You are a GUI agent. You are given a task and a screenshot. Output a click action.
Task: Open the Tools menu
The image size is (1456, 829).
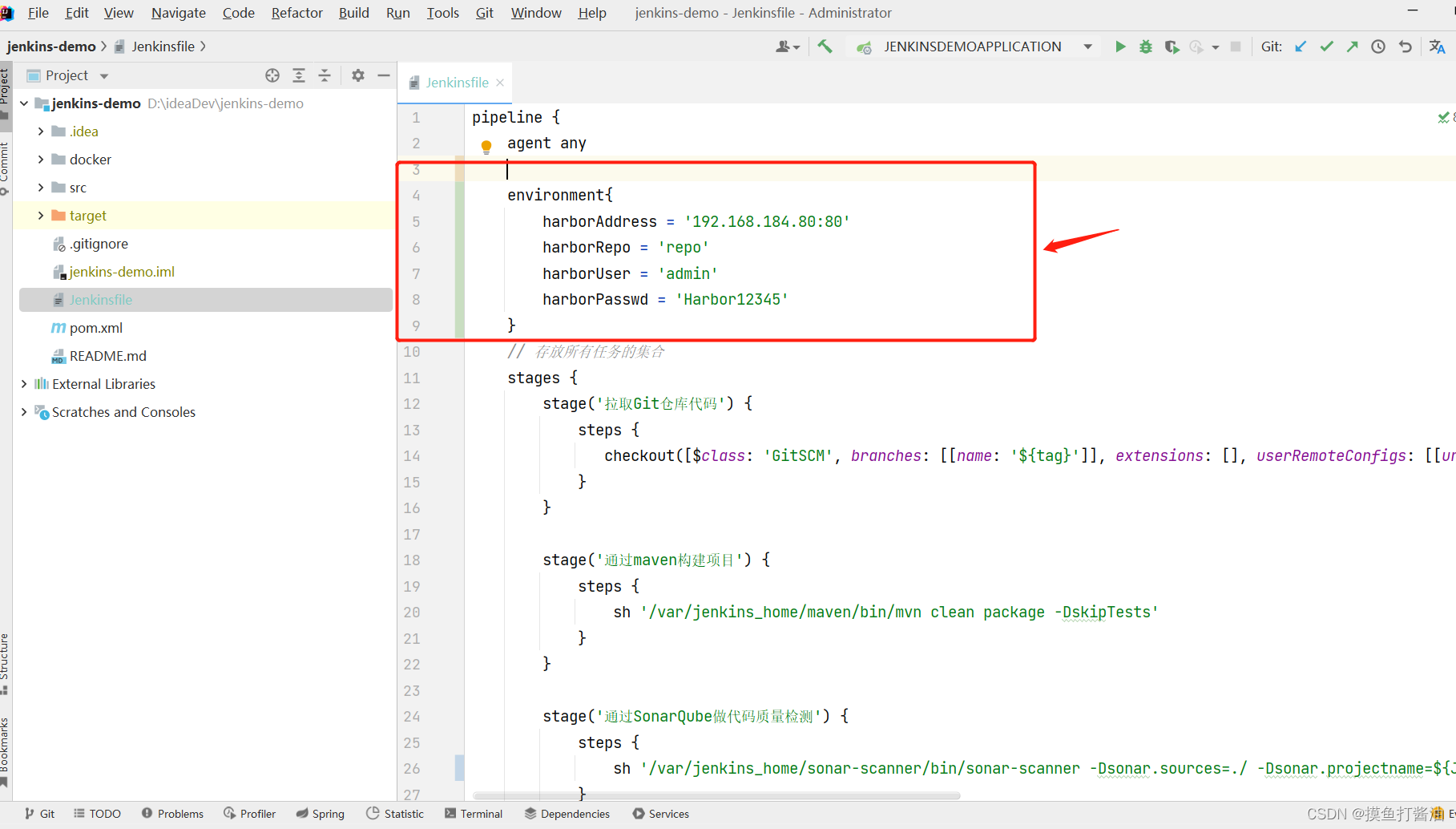[x=442, y=13]
